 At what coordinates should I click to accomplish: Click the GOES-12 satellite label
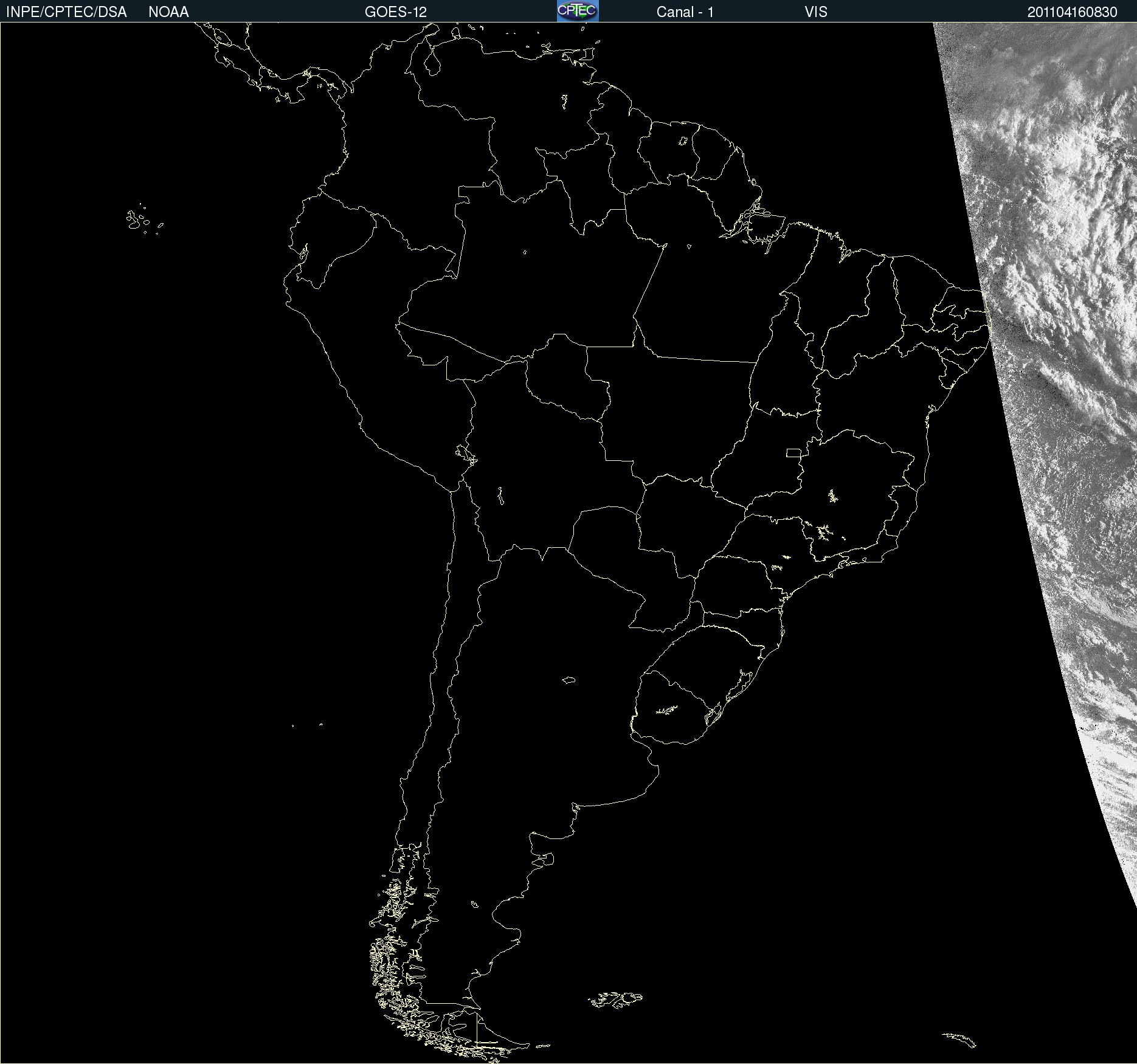[396, 12]
